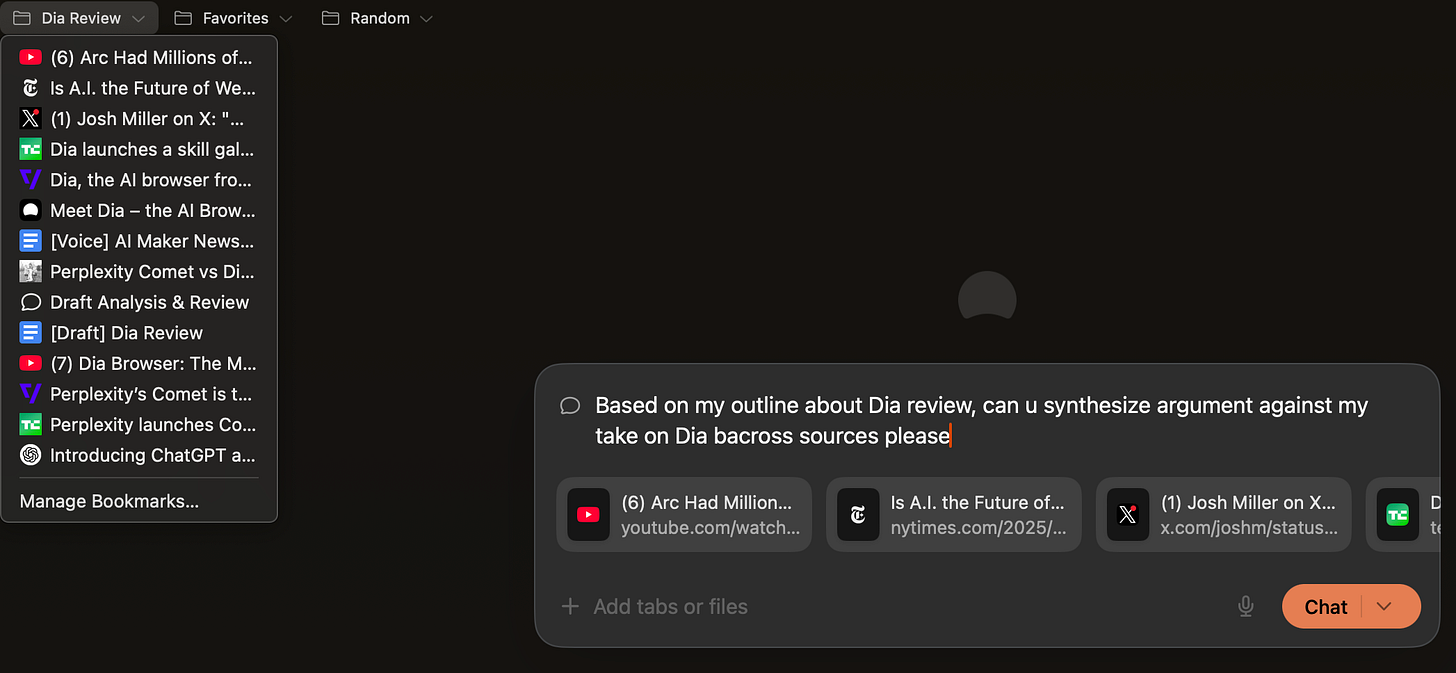The image size is (1456, 673).
Task: Click the Random folder icon
Action: click(x=331, y=18)
